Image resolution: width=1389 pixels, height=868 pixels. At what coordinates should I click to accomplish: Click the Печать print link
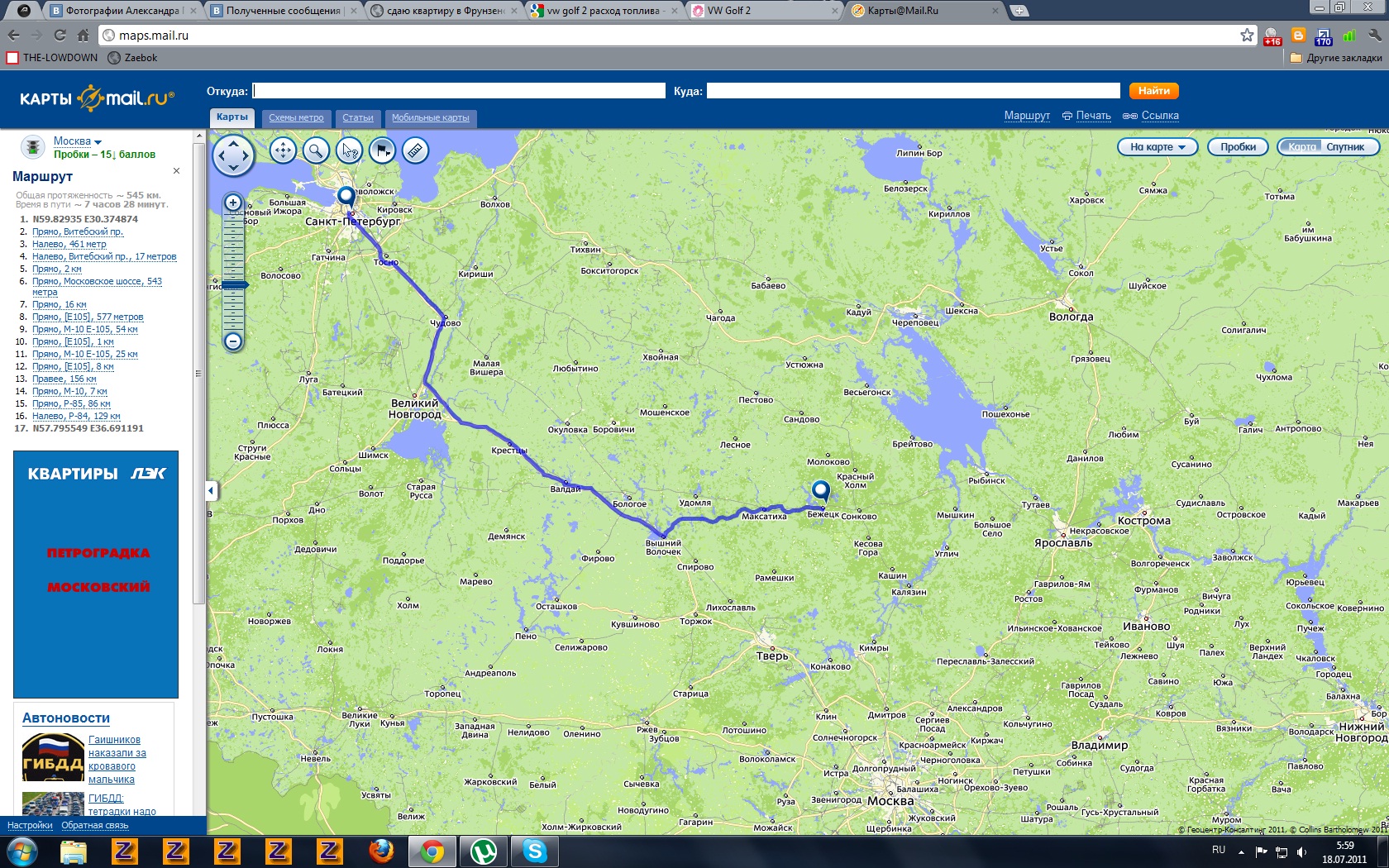pos(1086,116)
